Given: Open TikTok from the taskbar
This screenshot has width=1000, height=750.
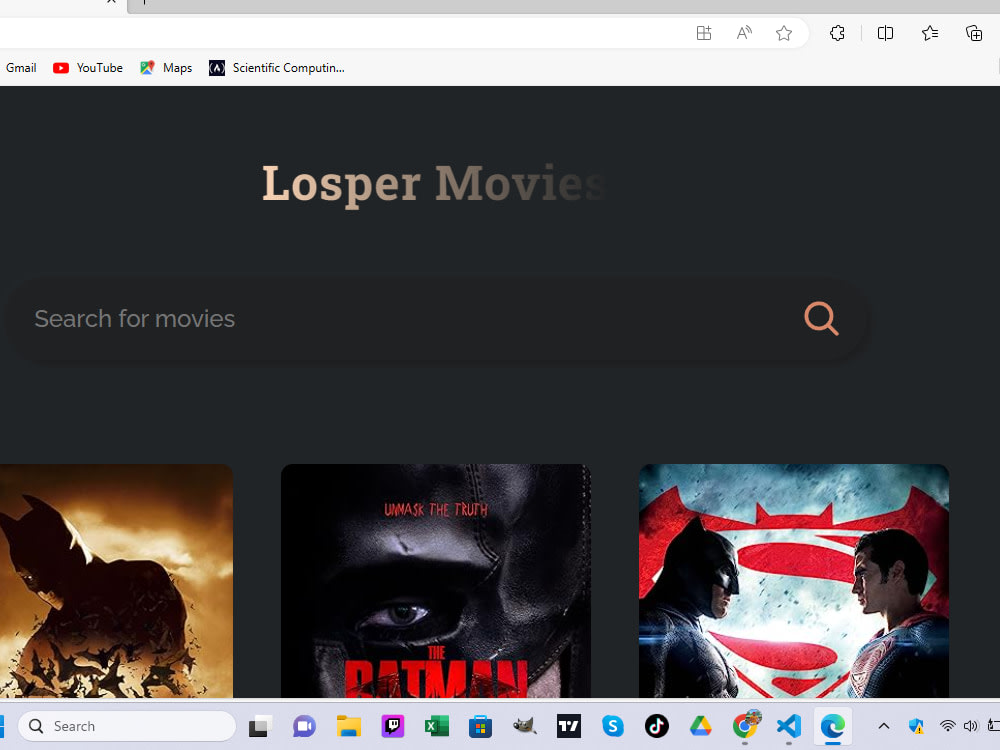Looking at the screenshot, I should 657,726.
